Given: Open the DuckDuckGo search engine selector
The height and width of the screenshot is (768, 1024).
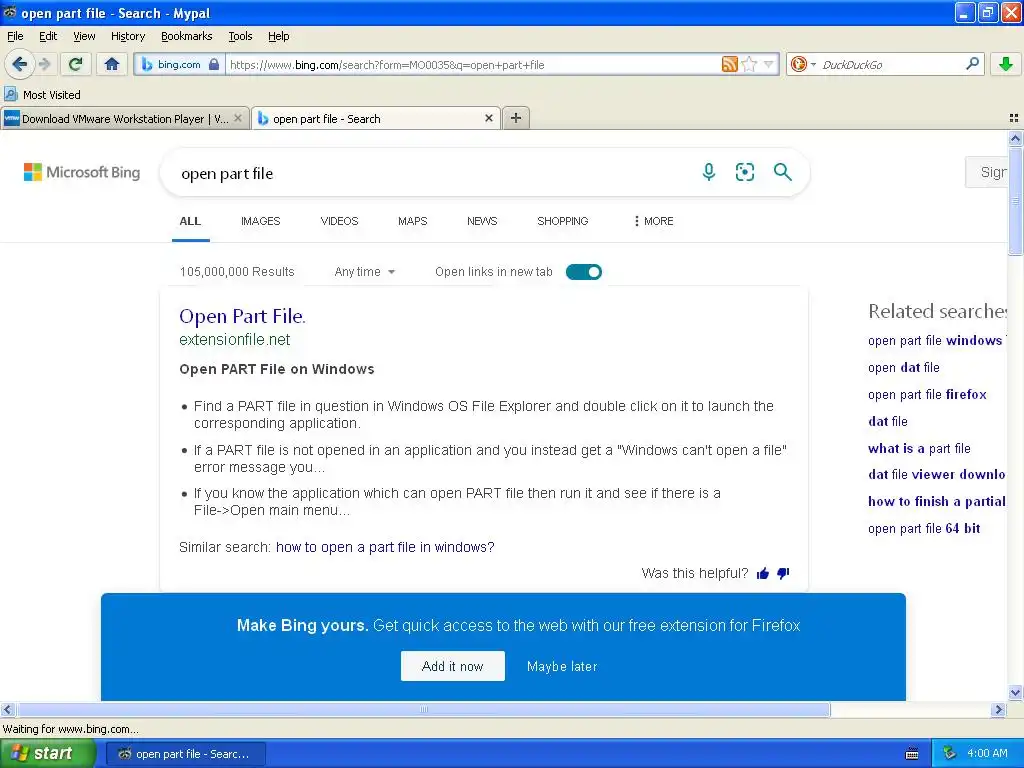Looking at the screenshot, I should pos(803,64).
